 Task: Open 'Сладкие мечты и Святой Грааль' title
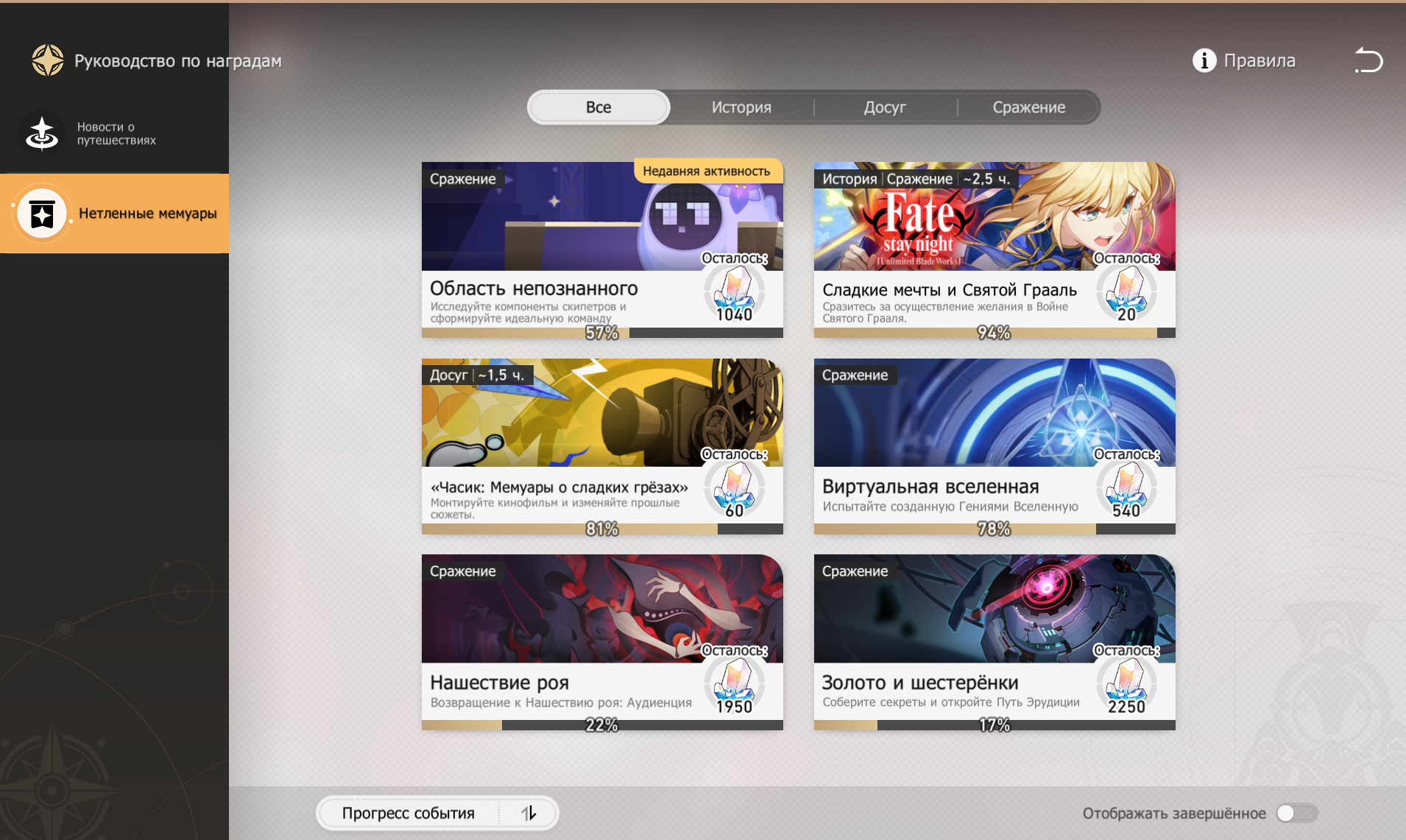pyautogui.click(x=950, y=290)
